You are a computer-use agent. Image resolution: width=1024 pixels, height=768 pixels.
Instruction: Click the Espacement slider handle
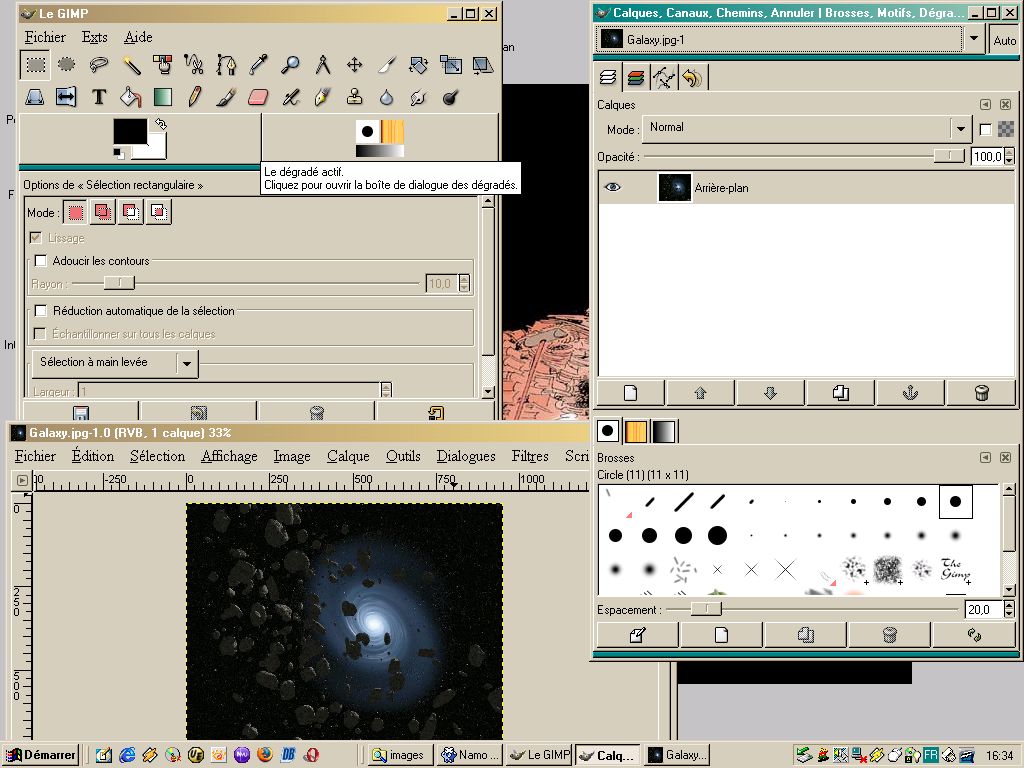(706, 609)
